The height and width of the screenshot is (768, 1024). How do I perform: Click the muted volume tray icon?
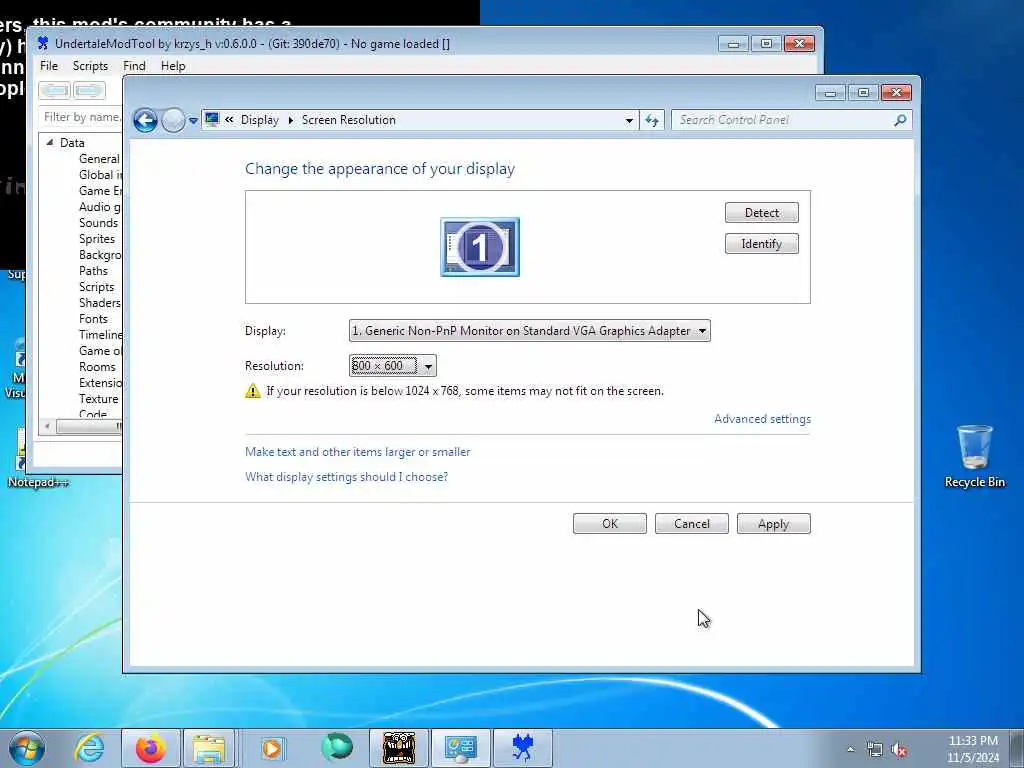pyautogui.click(x=899, y=750)
